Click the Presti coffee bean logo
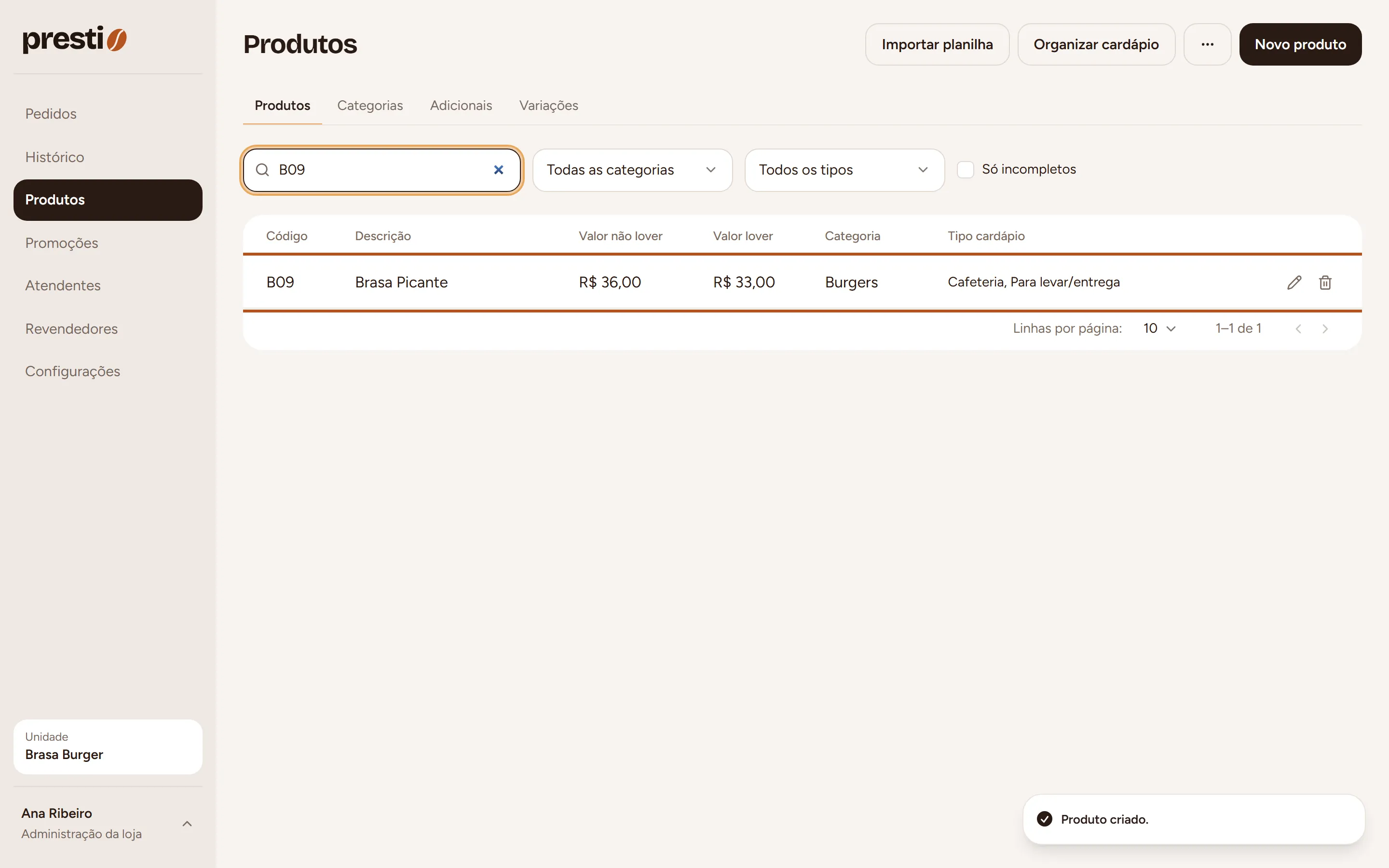This screenshot has height=868, width=1389. [75, 39]
